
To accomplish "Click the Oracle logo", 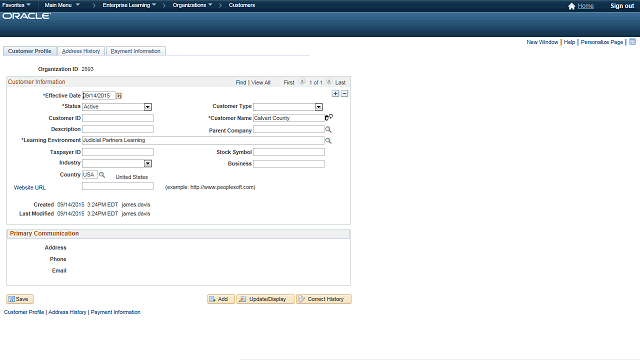I will [x=27, y=16].
